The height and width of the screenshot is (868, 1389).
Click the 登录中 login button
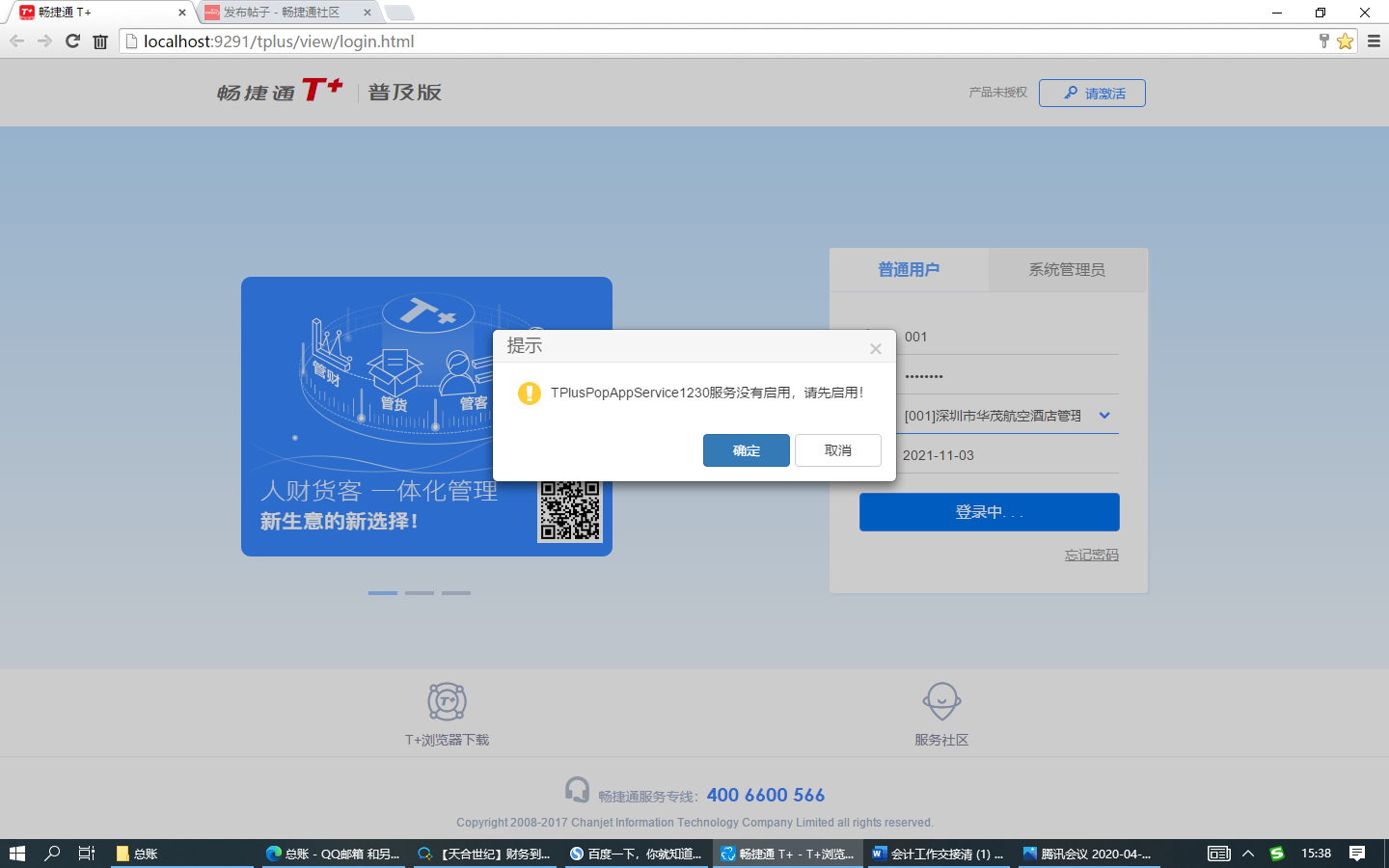pyautogui.click(x=990, y=512)
